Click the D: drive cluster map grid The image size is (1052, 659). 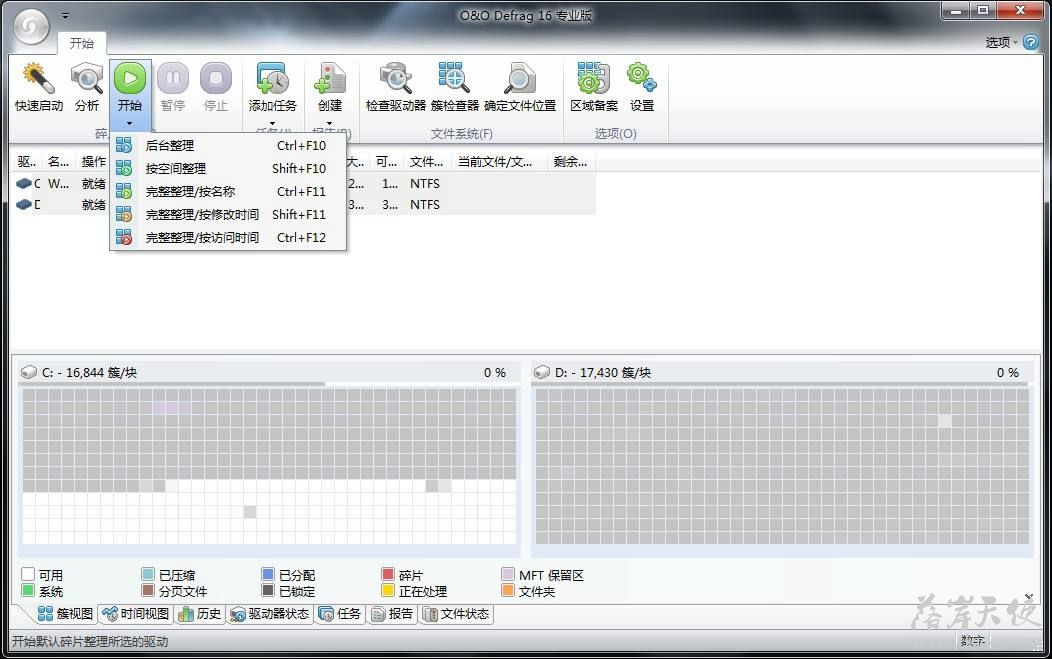point(782,466)
